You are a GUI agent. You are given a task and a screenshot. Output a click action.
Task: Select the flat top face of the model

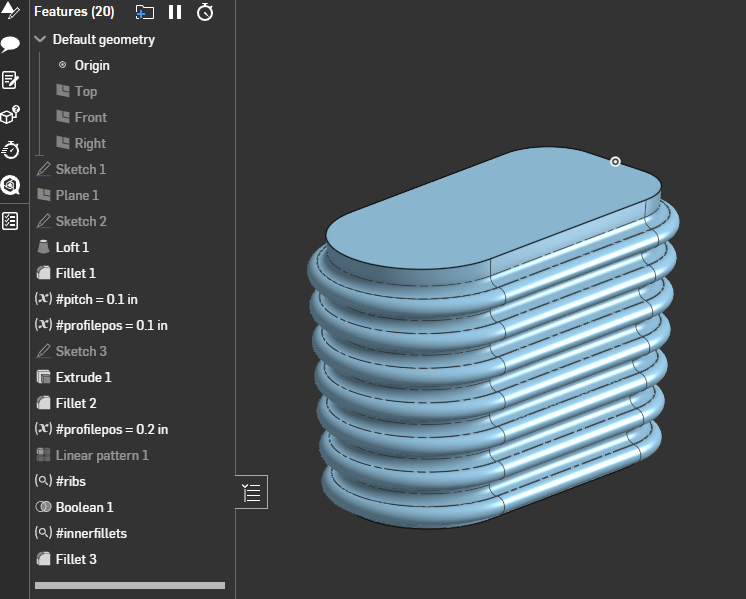point(493,206)
